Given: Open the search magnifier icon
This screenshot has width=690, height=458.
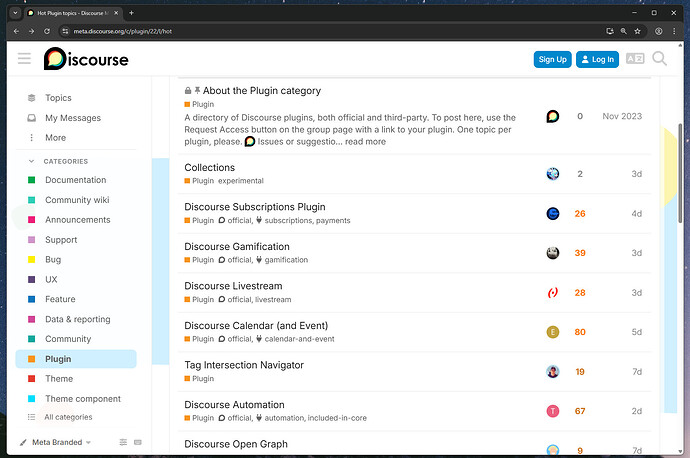Looking at the screenshot, I should coord(659,59).
